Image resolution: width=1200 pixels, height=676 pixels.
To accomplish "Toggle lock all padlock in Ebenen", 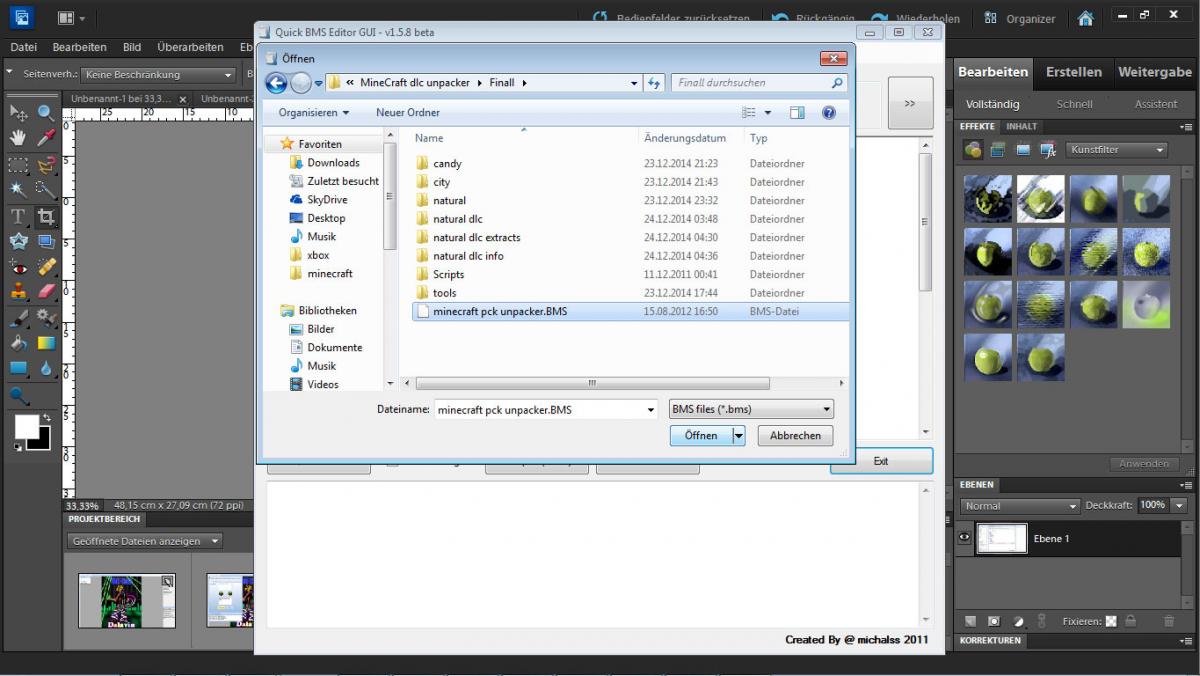I will click(1129, 621).
